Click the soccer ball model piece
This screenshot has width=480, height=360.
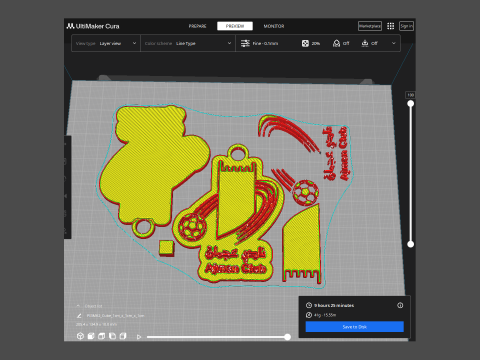click(x=305, y=192)
